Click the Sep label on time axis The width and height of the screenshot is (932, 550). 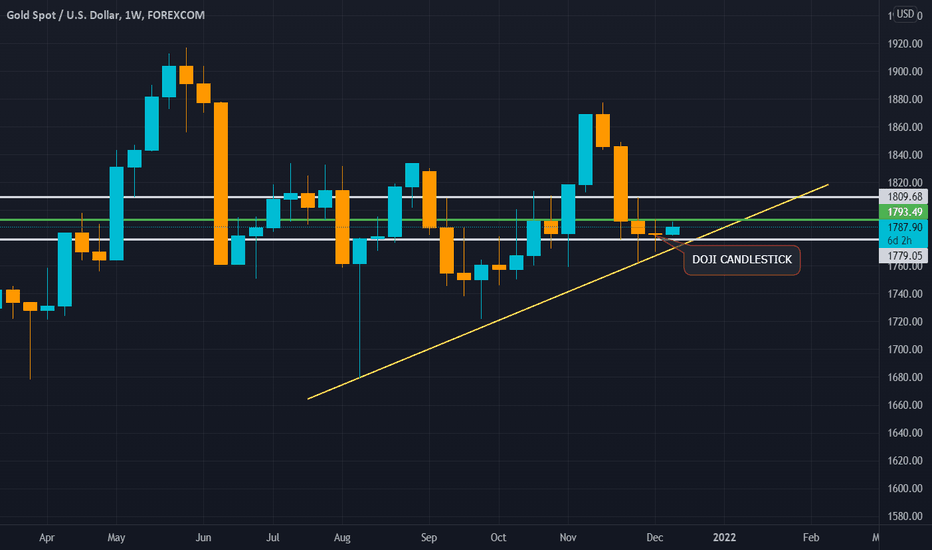point(429,538)
